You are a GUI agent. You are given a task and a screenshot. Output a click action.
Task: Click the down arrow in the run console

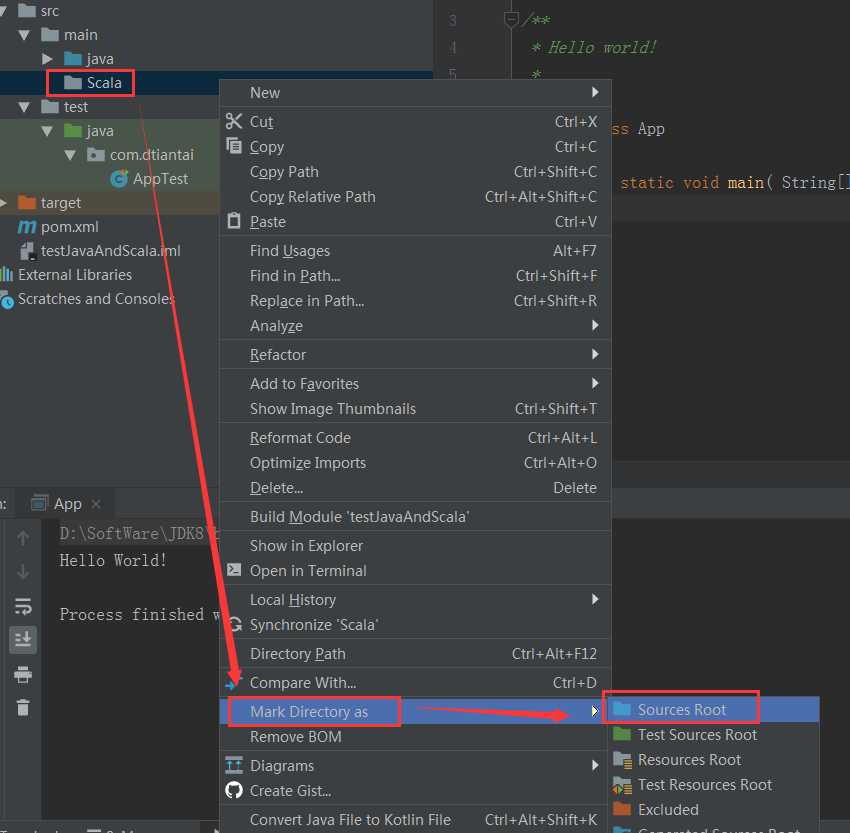pyautogui.click(x=23, y=571)
